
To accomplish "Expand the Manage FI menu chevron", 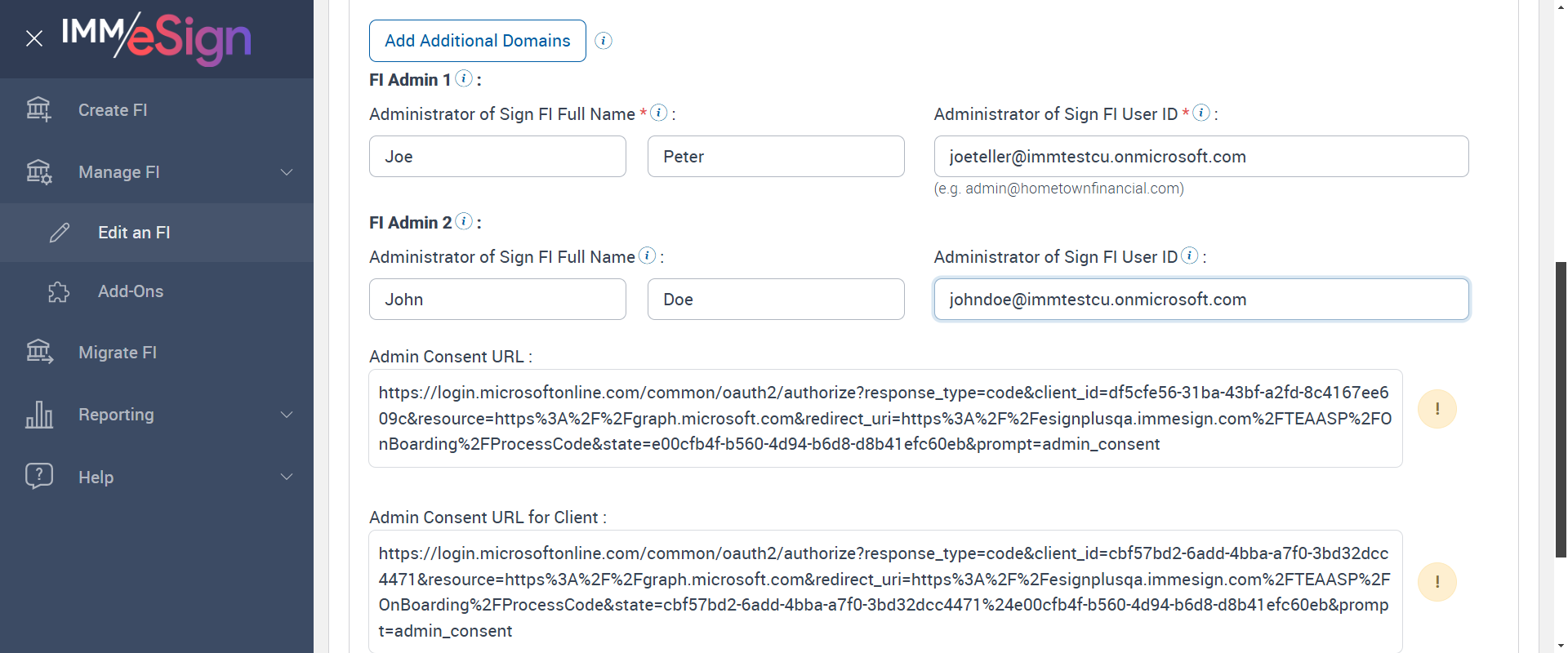I will coord(287,172).
